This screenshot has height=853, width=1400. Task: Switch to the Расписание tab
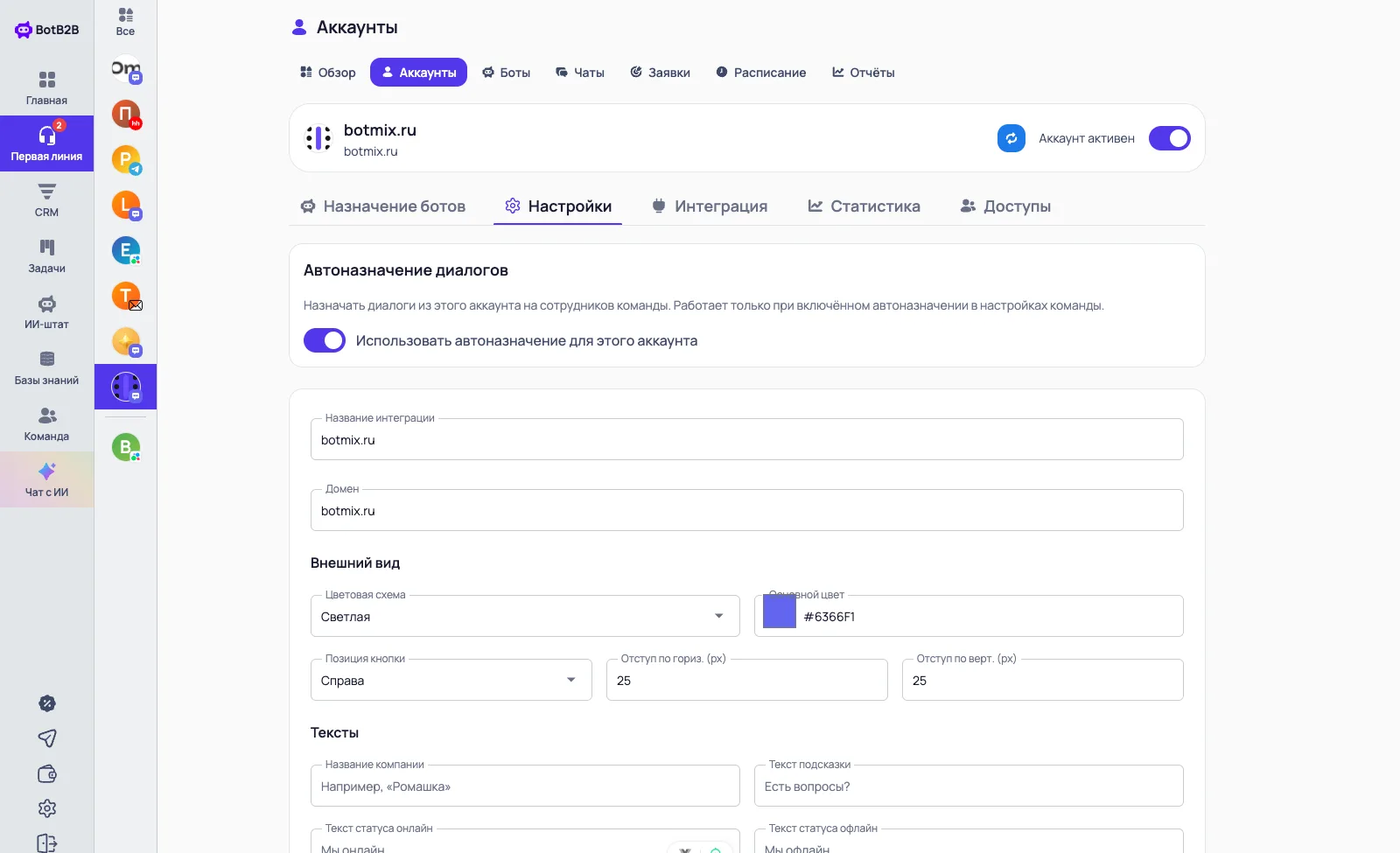(x=761, y=73)
